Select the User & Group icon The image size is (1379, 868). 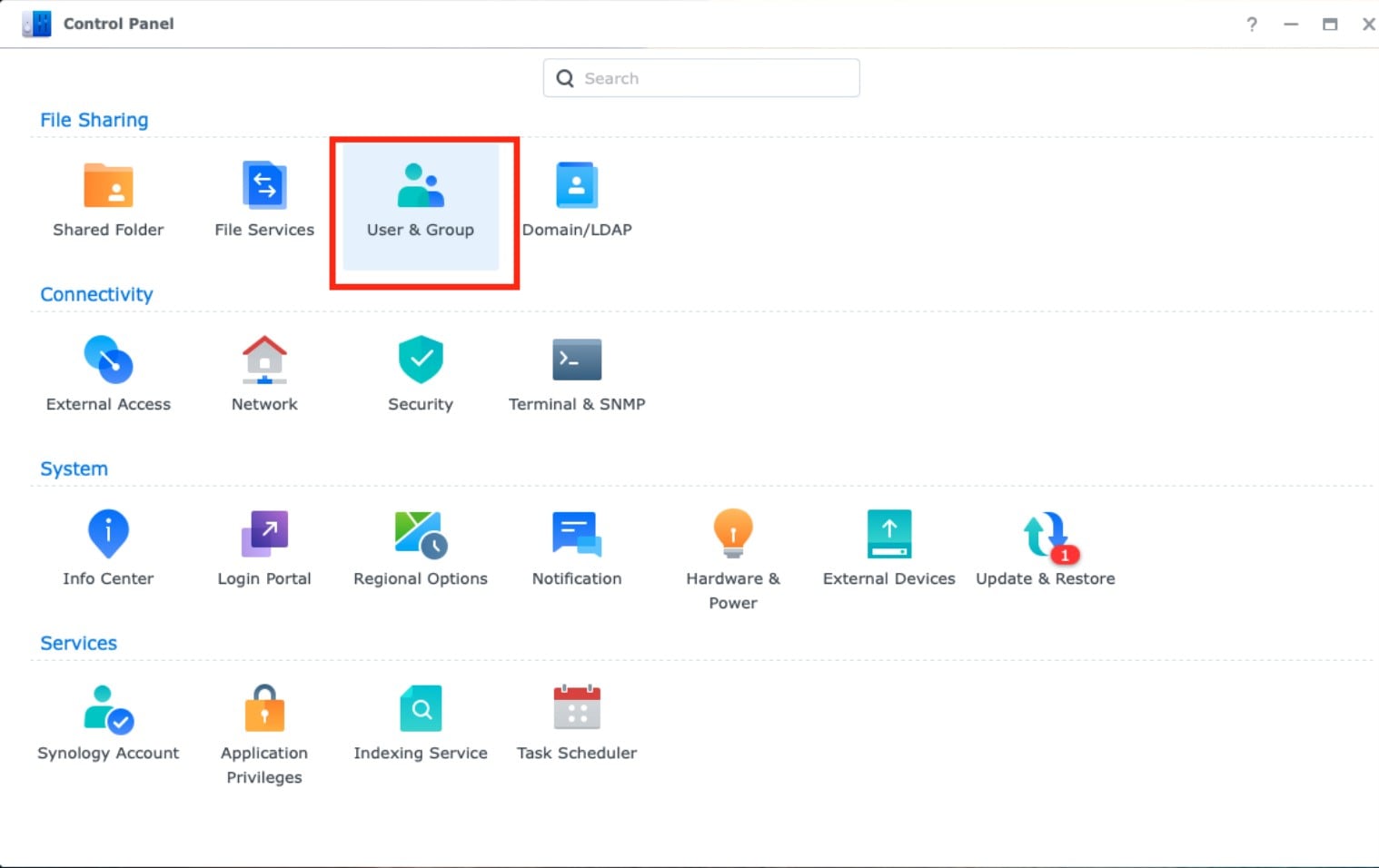pyautogui.click(x=421, y=187)
